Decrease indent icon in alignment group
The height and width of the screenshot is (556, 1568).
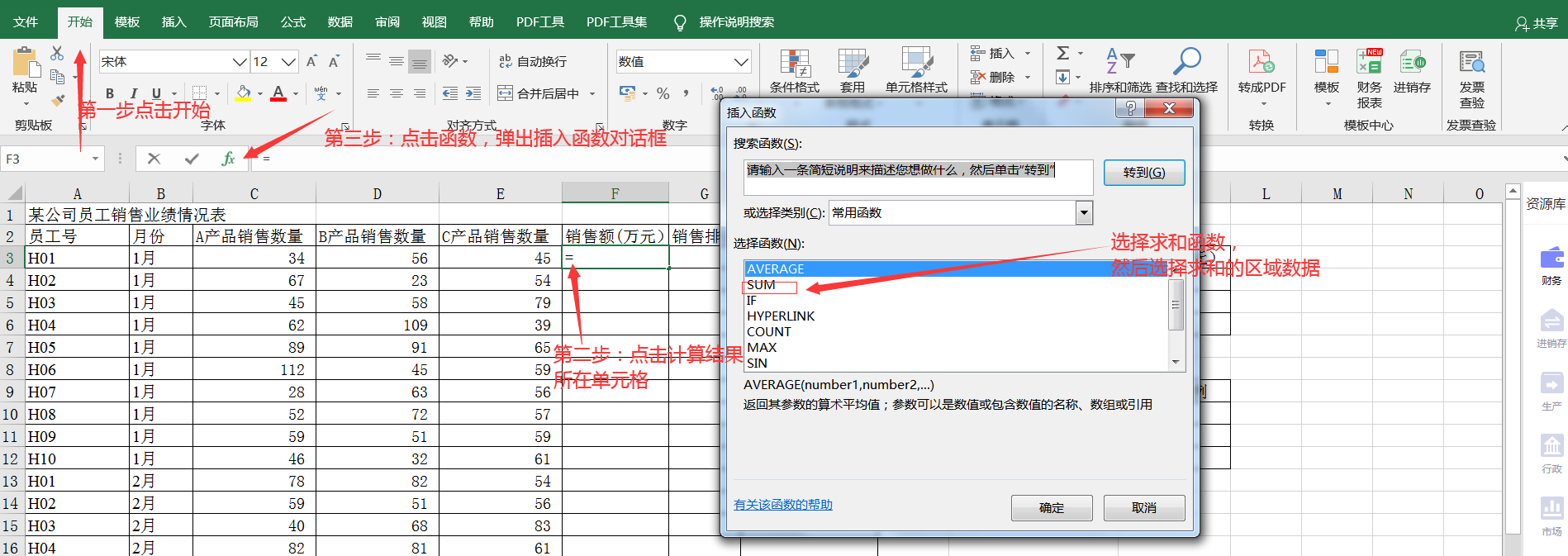coord(450,93)
